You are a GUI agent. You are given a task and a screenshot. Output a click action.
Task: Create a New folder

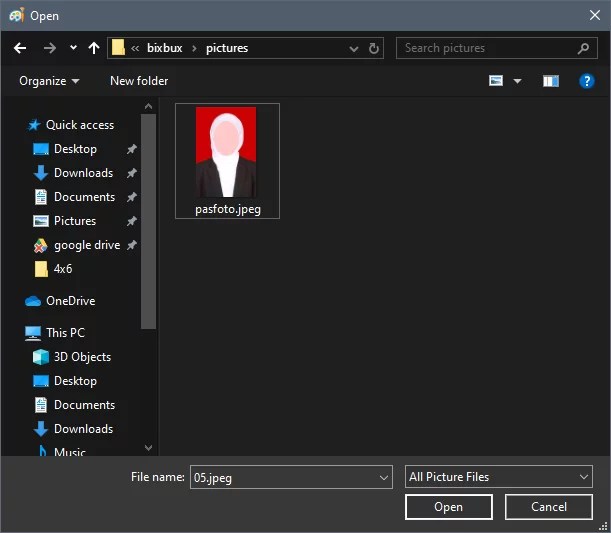coord(139,81)
